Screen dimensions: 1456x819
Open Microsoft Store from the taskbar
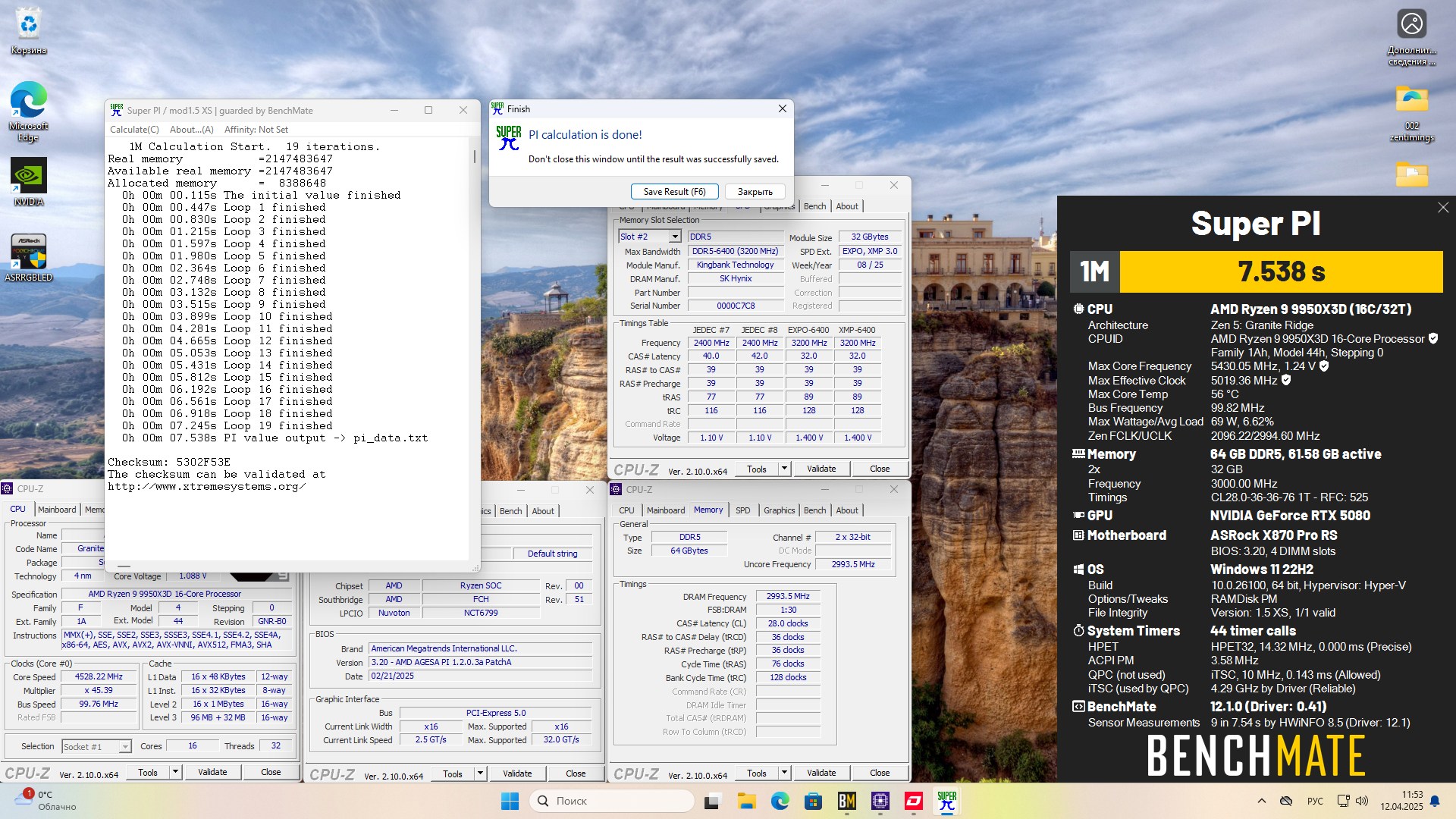(813, 801)
